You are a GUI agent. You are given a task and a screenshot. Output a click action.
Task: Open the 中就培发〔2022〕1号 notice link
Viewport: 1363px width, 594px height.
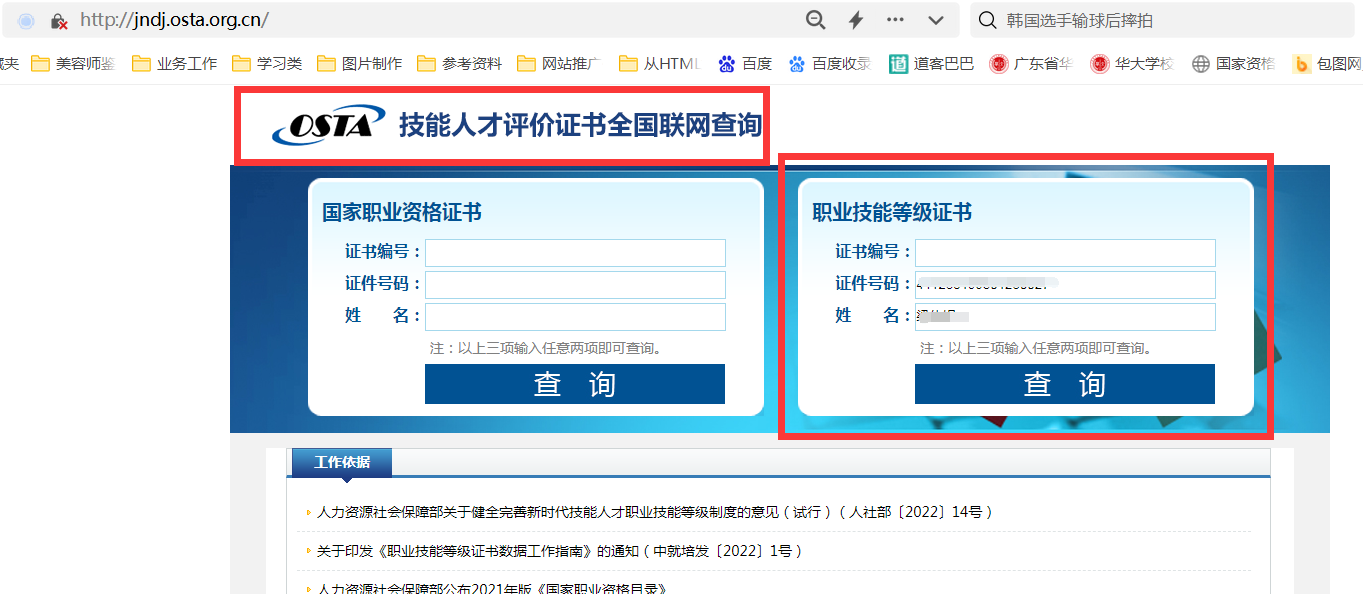click(560, 551)
